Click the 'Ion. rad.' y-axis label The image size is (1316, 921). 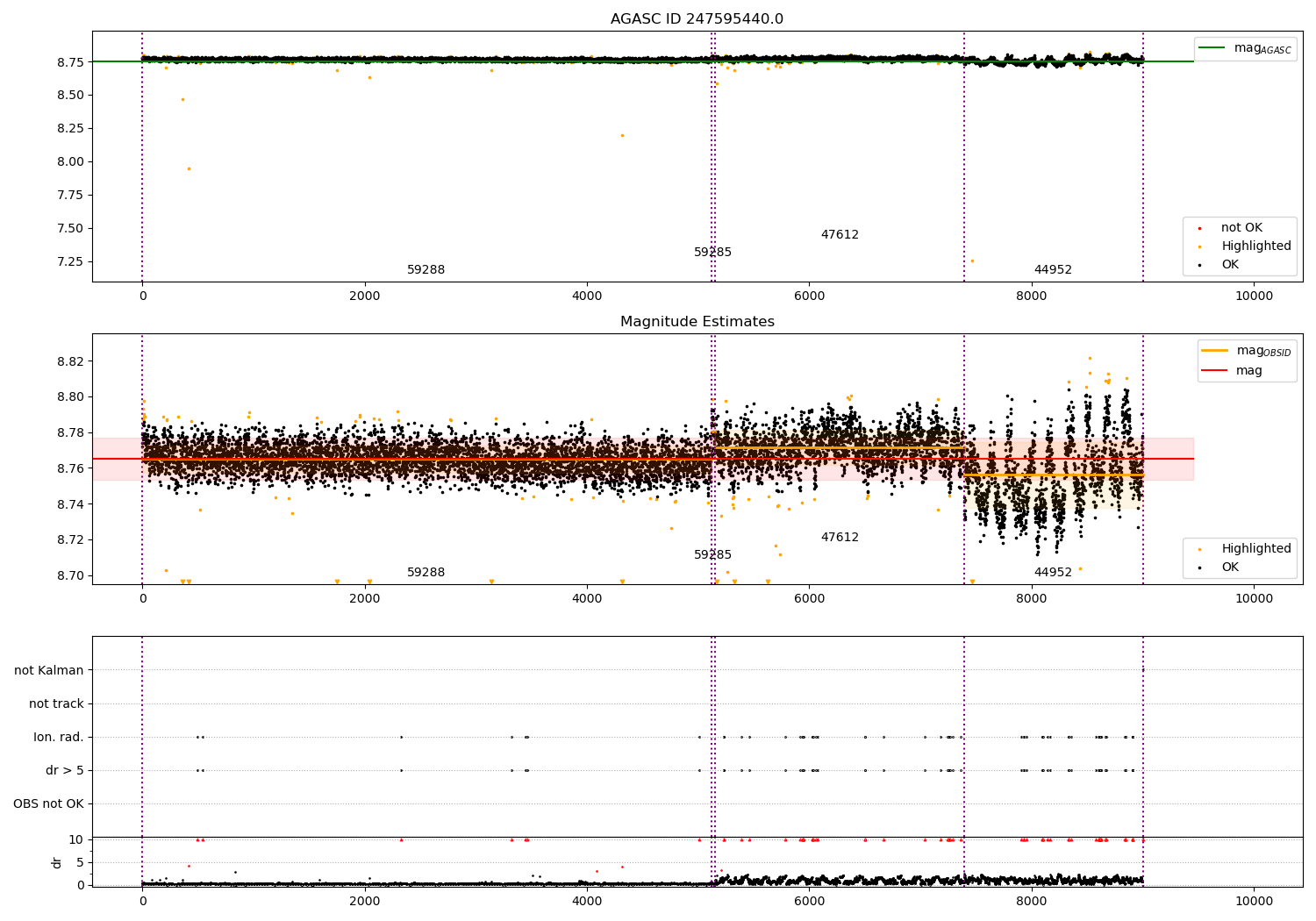[59, 737]
